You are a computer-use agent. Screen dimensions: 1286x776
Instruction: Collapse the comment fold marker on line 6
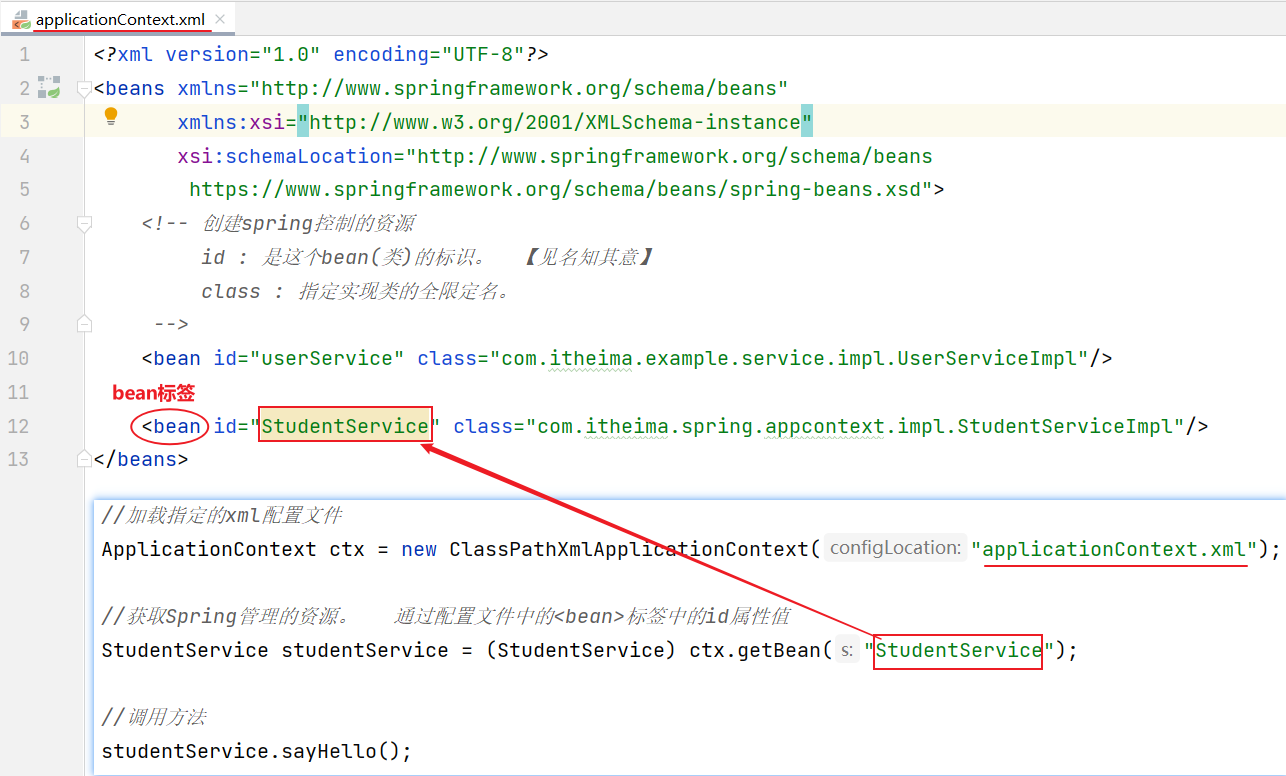coord(84,223)
